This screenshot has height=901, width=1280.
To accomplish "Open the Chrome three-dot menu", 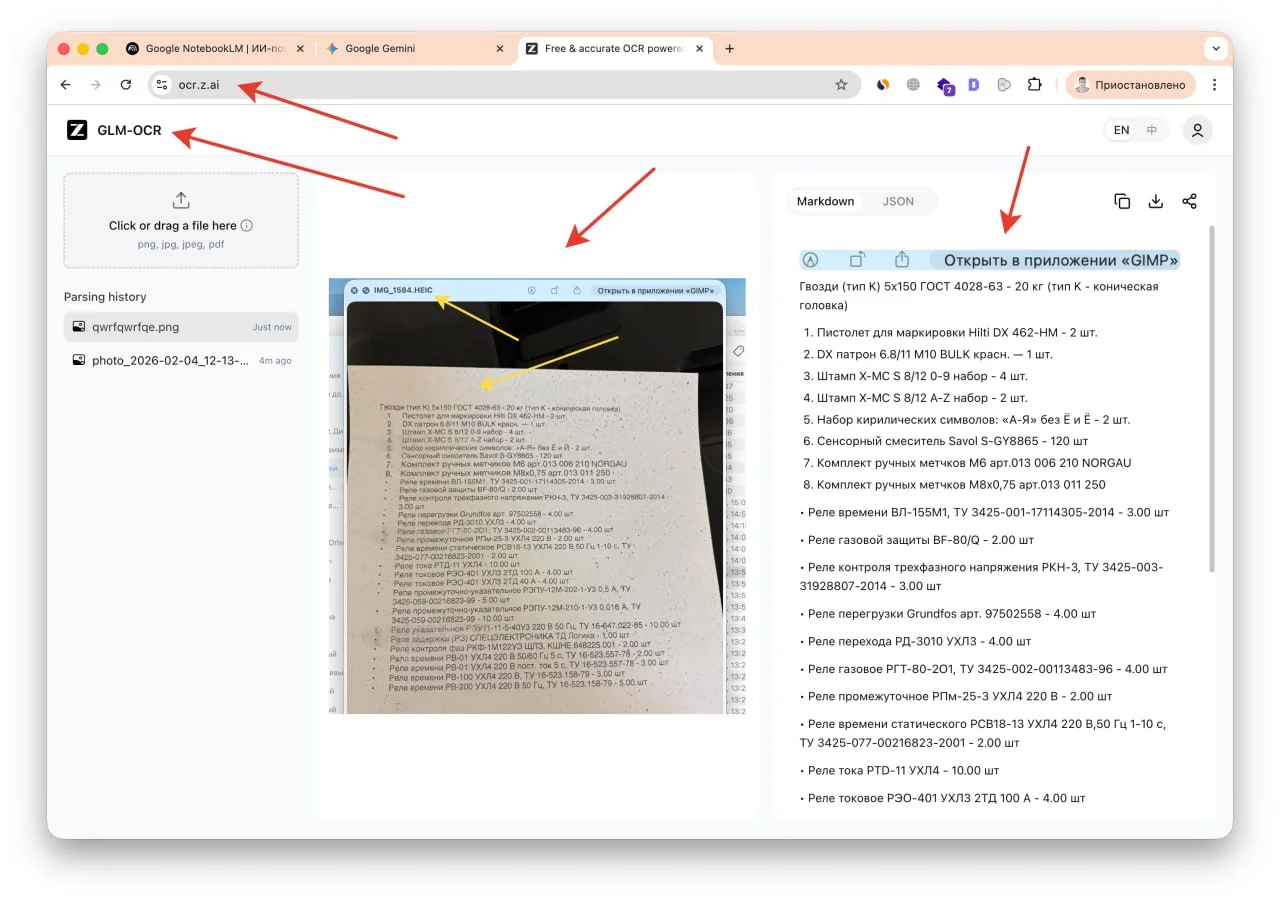I will coord(1214,85).
